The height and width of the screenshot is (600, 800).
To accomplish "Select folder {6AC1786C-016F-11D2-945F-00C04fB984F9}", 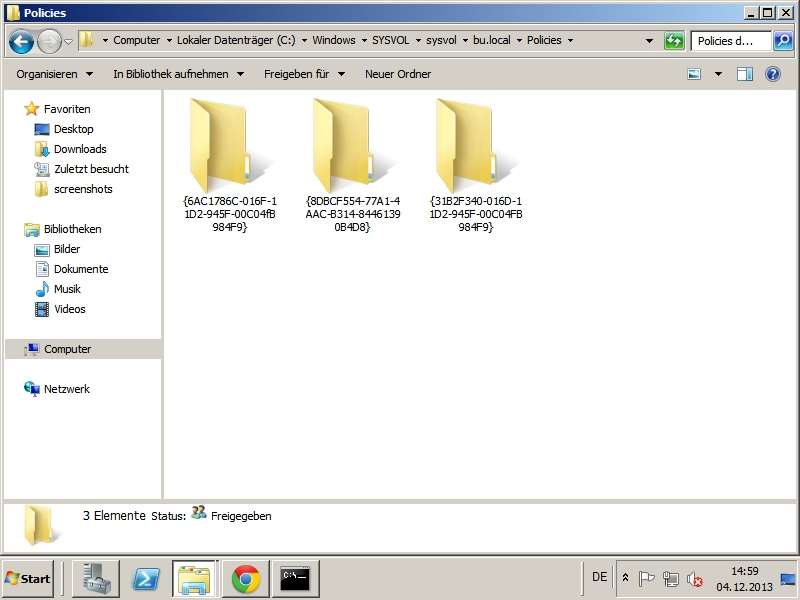I will click(x=230, y=165).
